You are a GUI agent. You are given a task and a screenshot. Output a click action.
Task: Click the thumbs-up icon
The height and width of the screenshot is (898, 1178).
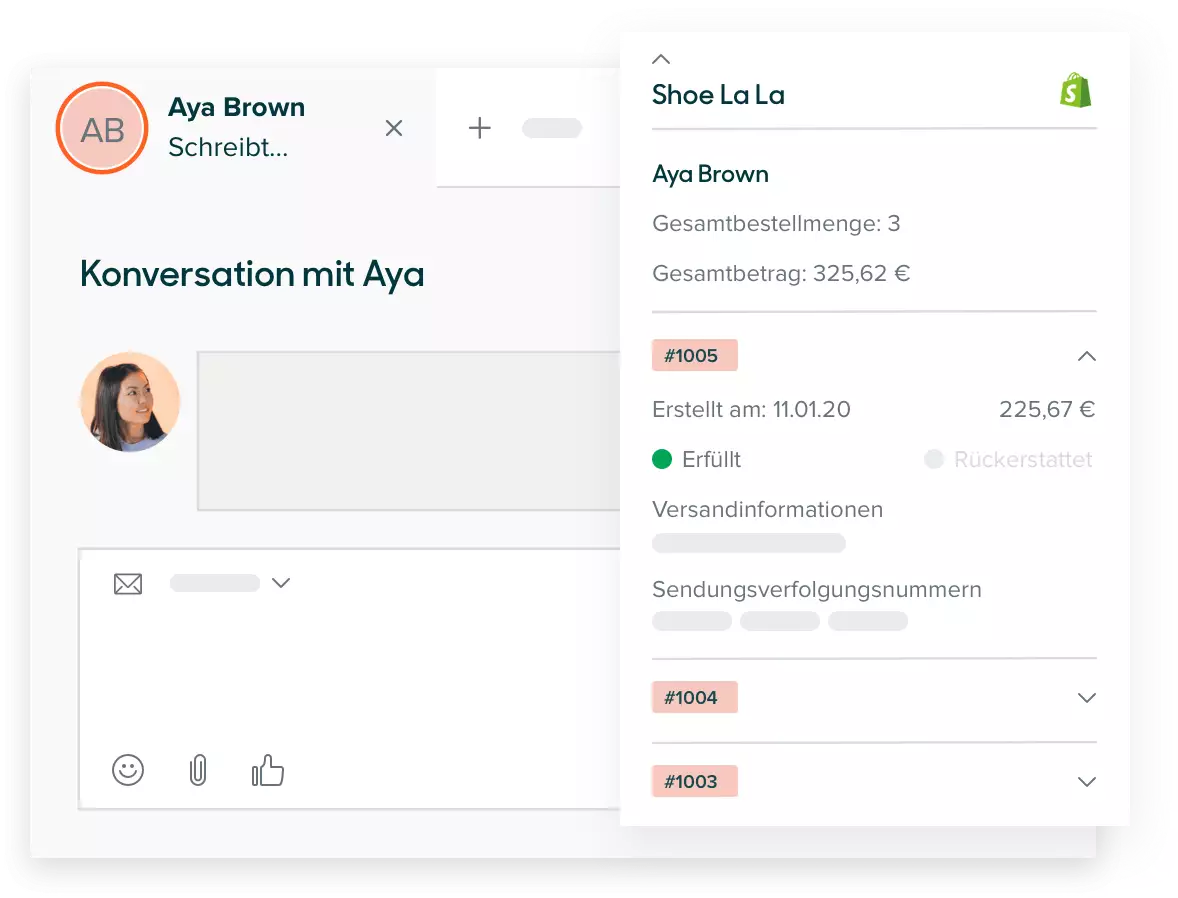click(267, 770)
